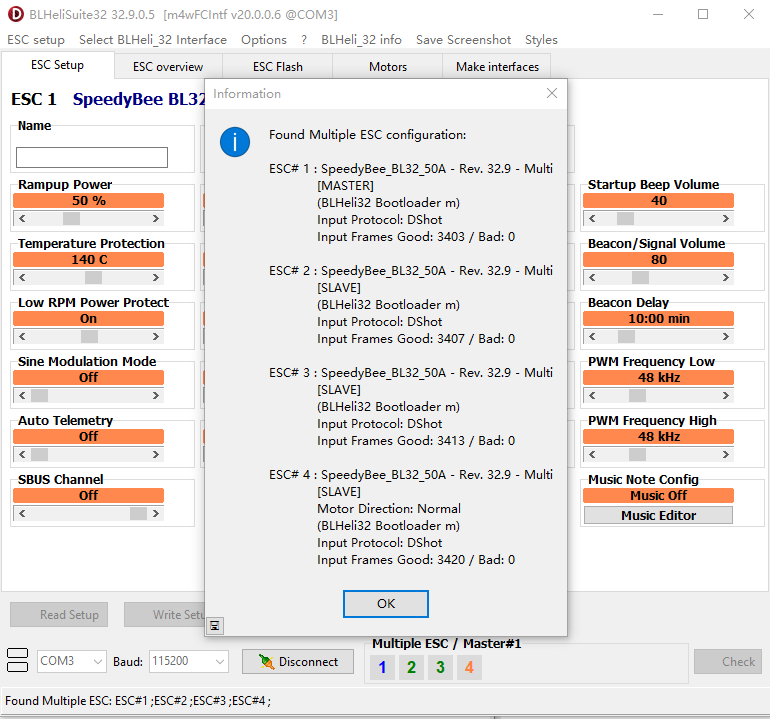770x719 pixels.
Task: Click right arrow of Auto Telemetry slider
Action: [156, 454]
